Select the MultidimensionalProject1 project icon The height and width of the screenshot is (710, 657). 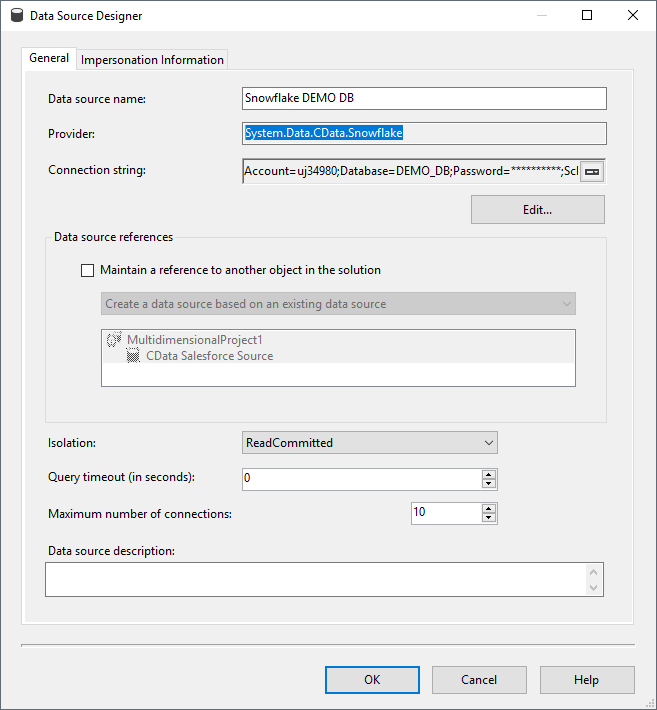click(113, 340)
